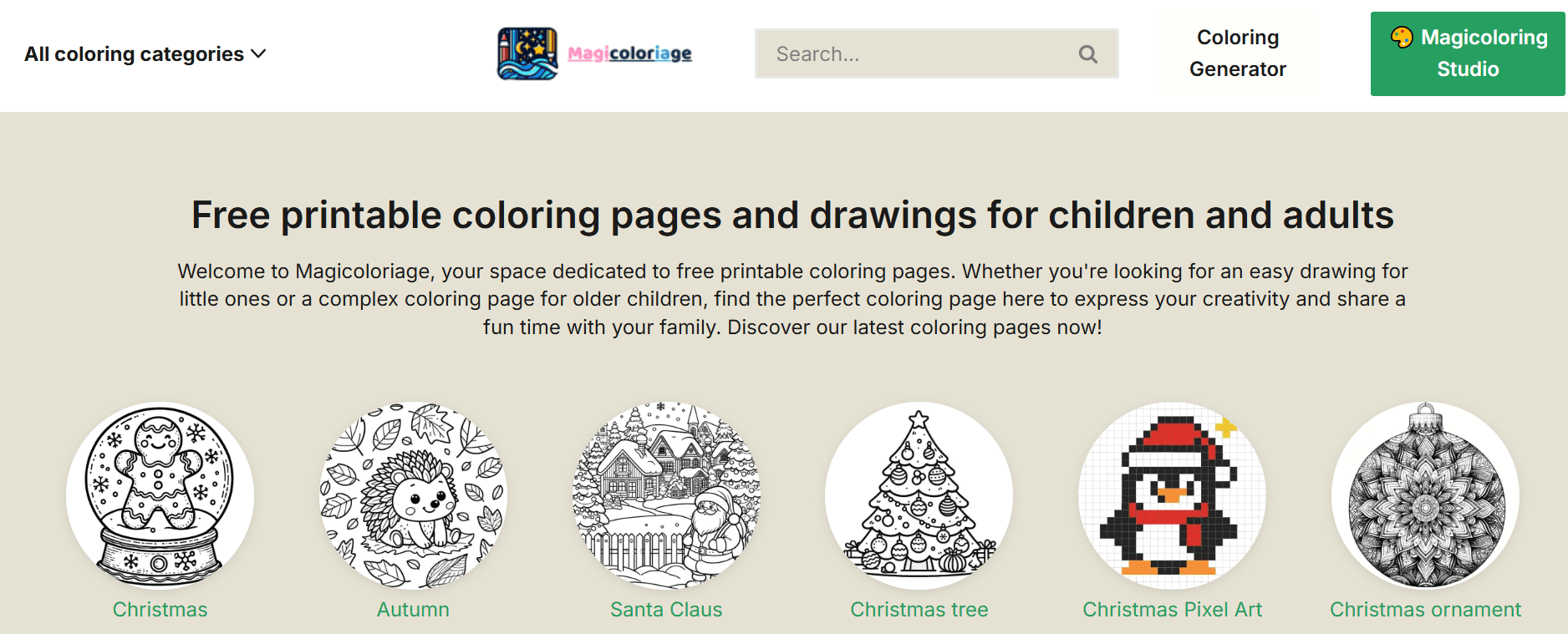Screen dimensions: 1568x634
Task: Open the Christmas tree category link
Action: pos(919,610)
